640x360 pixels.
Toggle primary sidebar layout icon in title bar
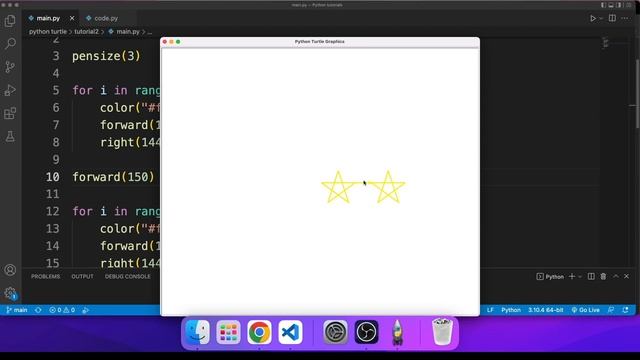click(603, 5)
